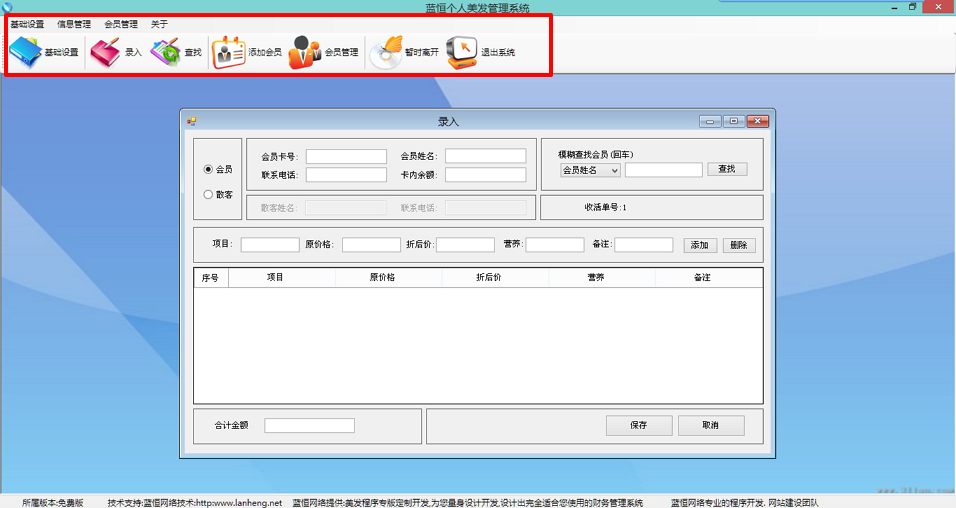Click the 暂时离开 disc icon
The width and height of the screenshot is (956, 508).
point(386,52)
